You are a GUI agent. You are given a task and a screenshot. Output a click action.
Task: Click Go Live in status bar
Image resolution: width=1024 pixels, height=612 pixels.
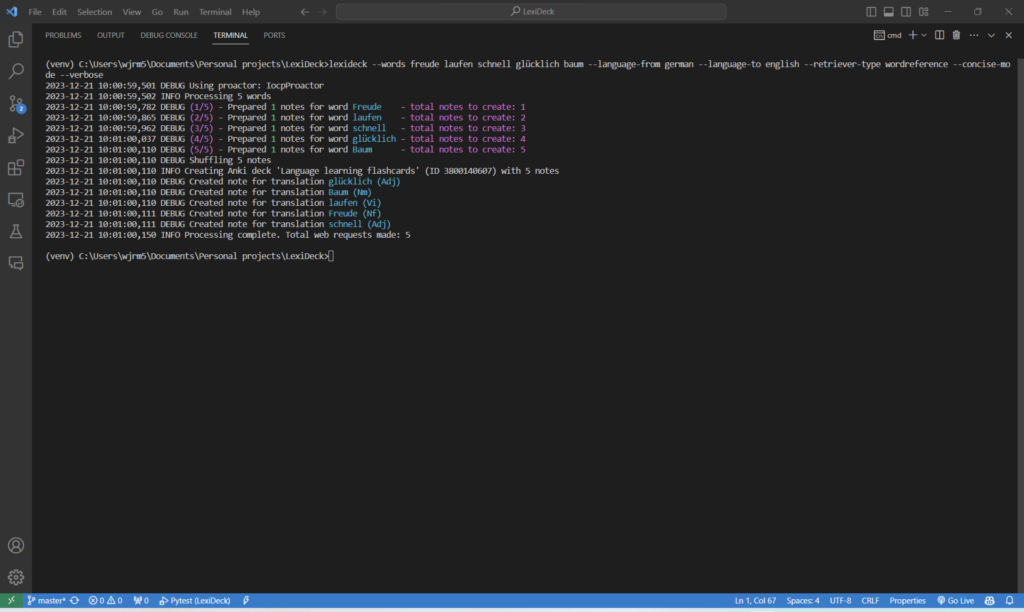point(955,601)
